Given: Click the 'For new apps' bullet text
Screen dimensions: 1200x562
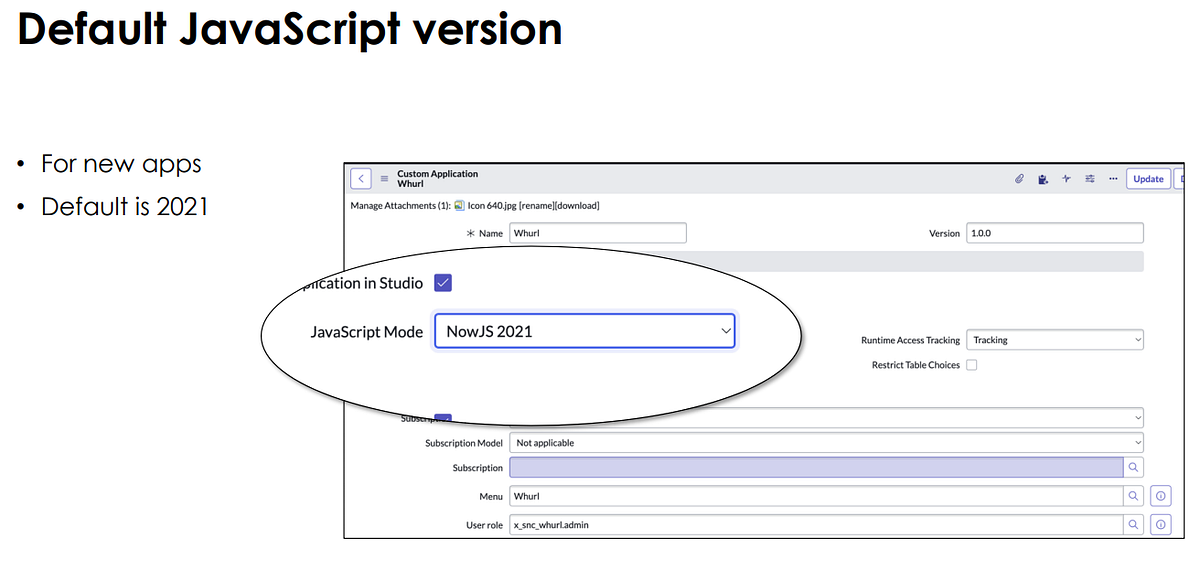Looking at the screenshot, I should coord(121,163).
